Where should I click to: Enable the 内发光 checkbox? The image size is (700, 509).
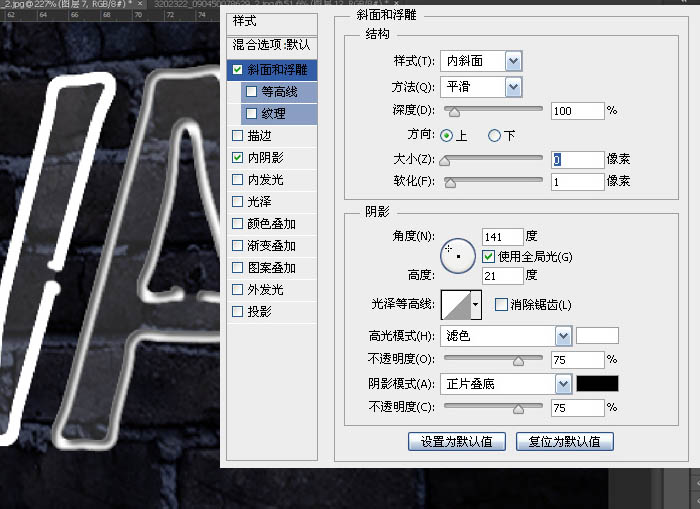pyautogui.click(x=238, y=179)
